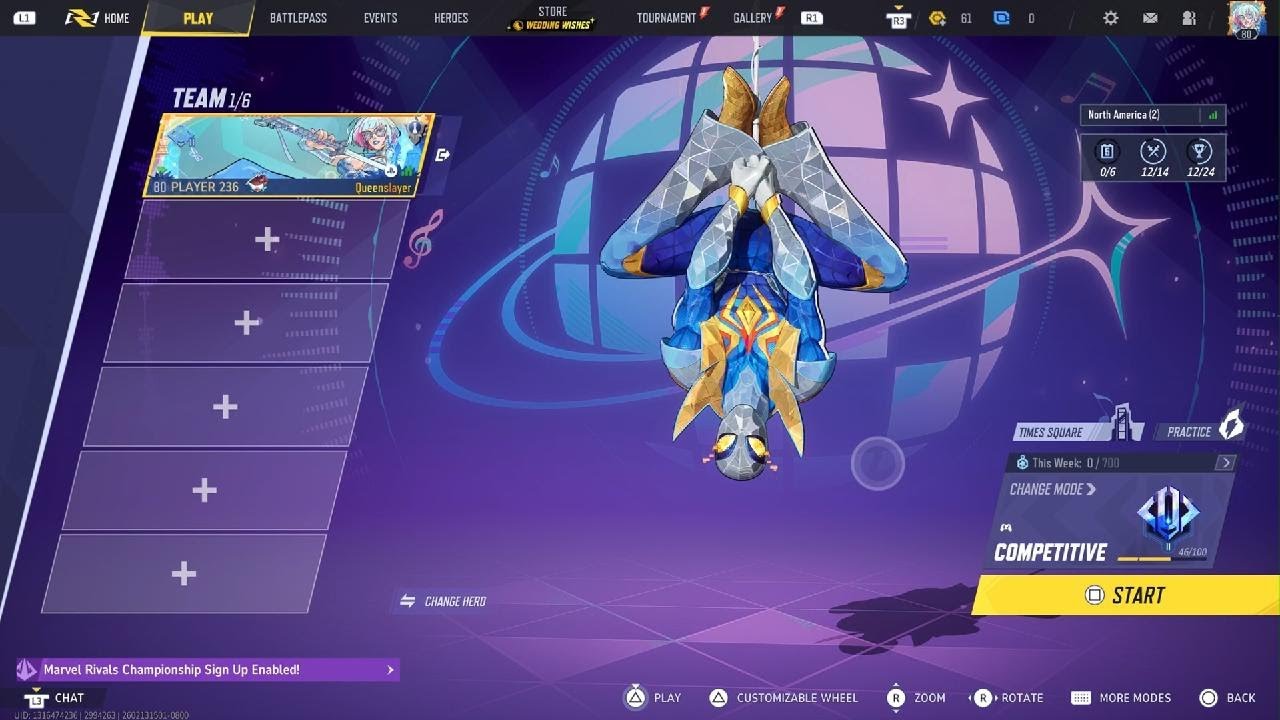Click the "TEAM 1/6" heading
This screenshot has height=720, width=1280.
tap(212, 98)
